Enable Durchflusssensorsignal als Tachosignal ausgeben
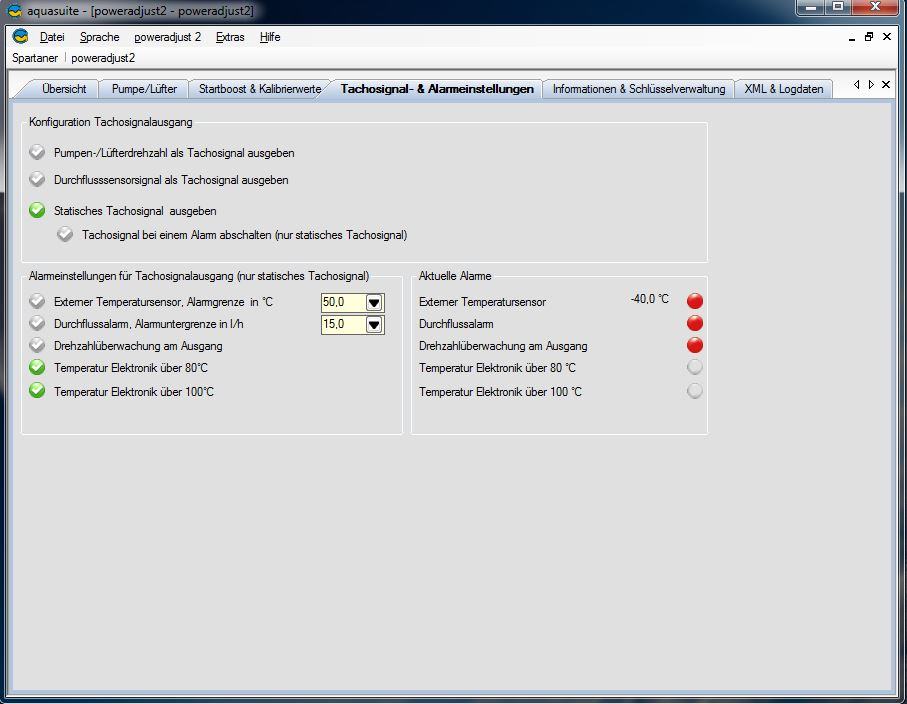The height and width of the screenshot is (704, 907). [x=37, y=179]
